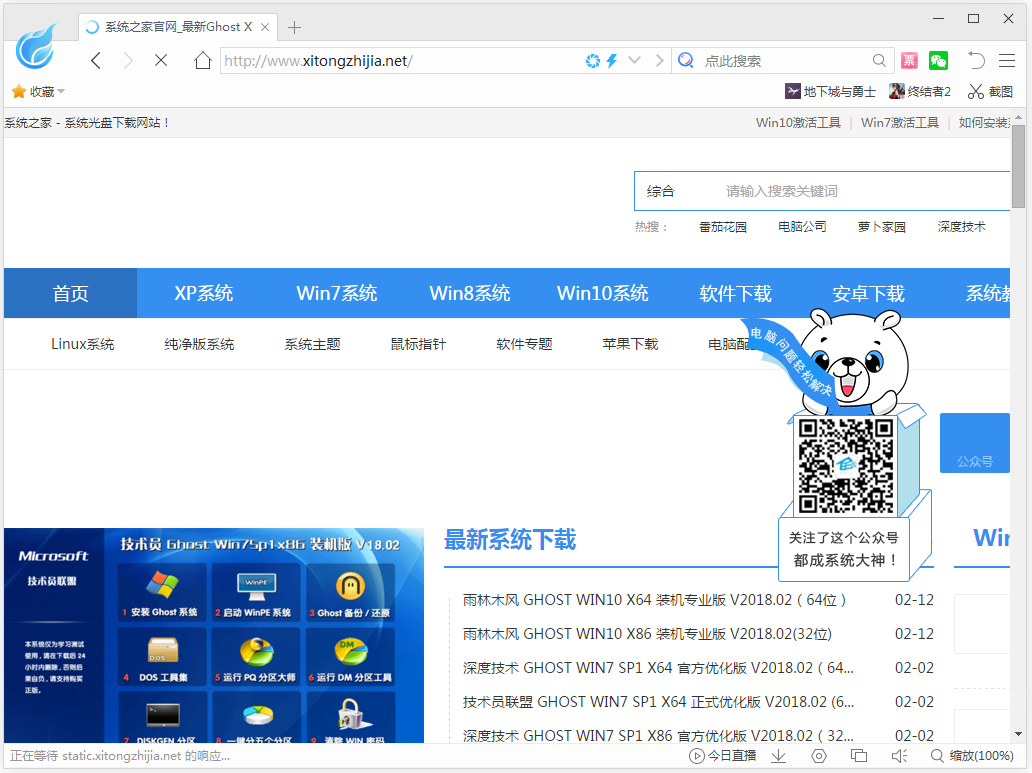Image resolution: width=1032 pixels, height=773 pixels.
Task: Click the 截图 screenshot scissors tool
Action: (991, 92)
